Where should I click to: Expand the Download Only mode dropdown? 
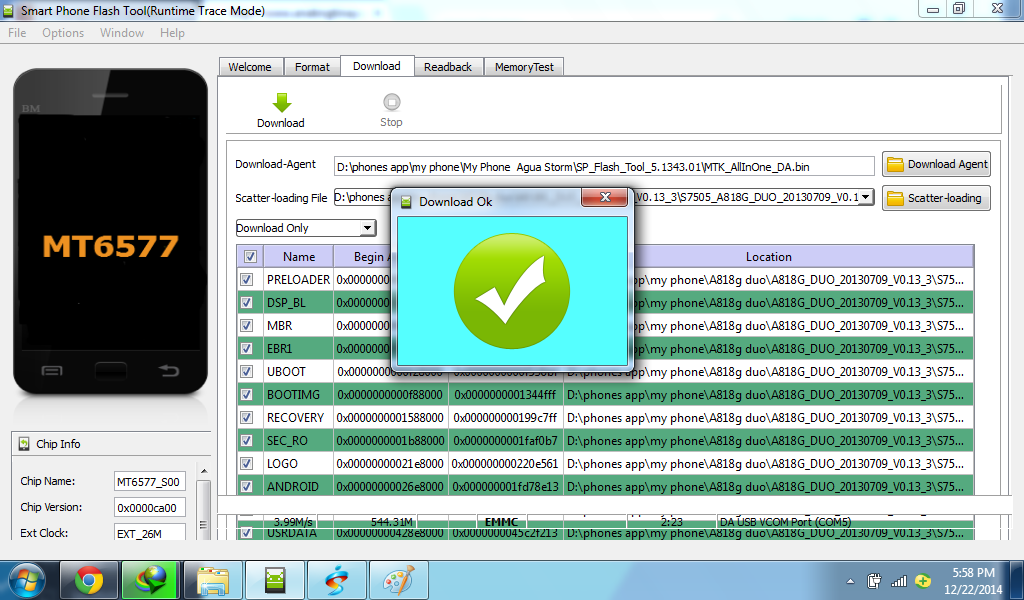[x=367, y=228]
